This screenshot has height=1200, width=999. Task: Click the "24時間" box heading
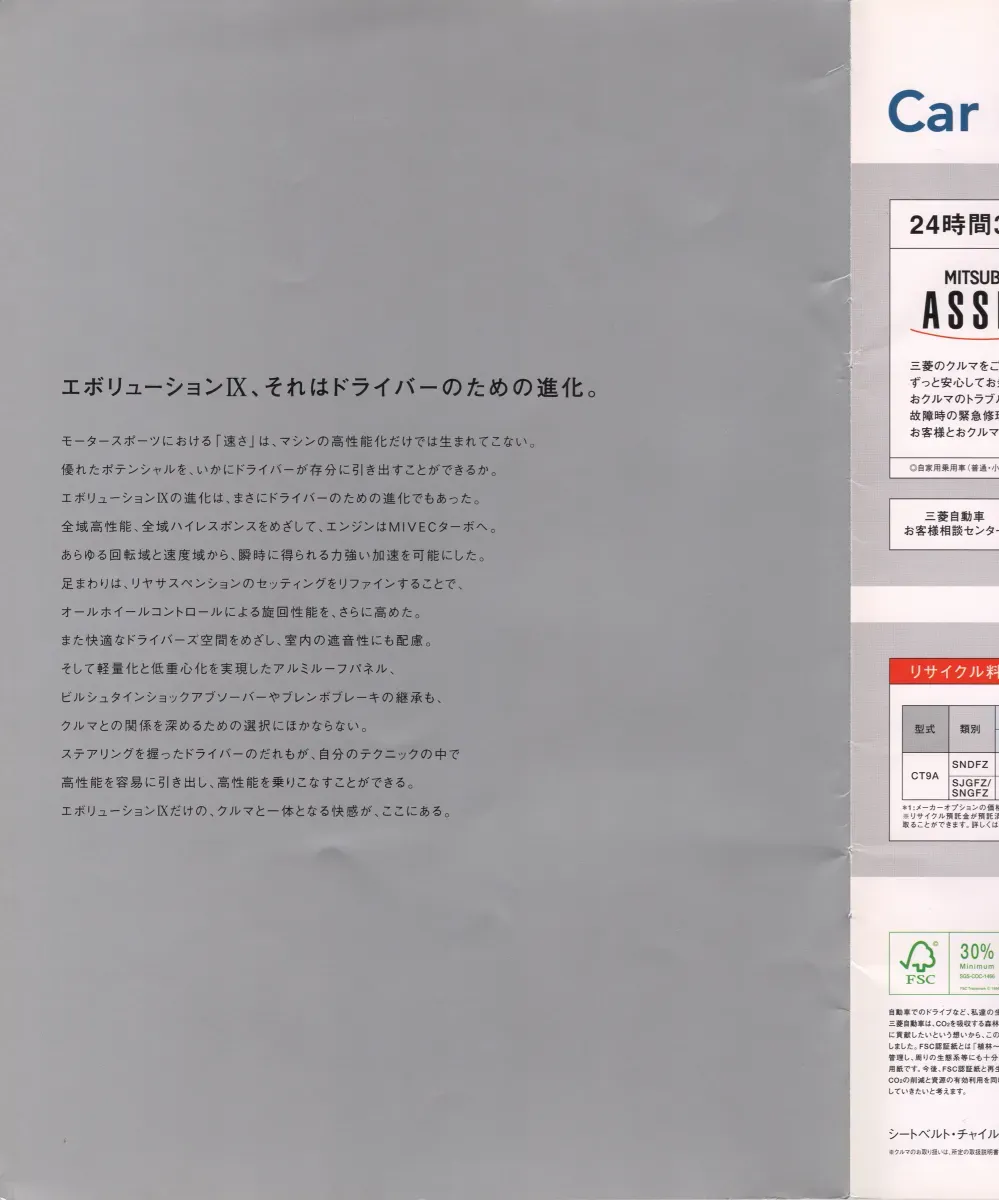[954, 225]
